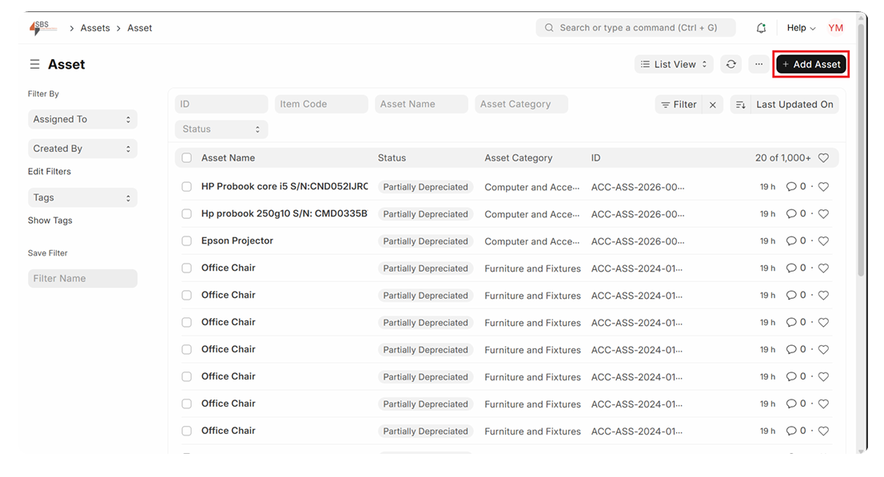Open the List View switcher dropdown
The image size is (884, 477).
coord(674,64)
